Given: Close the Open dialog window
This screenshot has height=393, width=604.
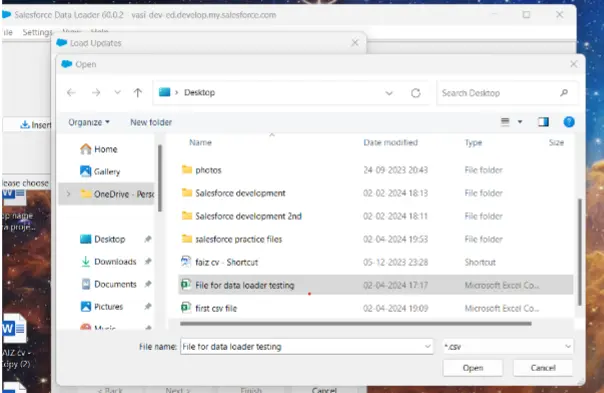Looking at the screenshot, I should click(574, 64).
